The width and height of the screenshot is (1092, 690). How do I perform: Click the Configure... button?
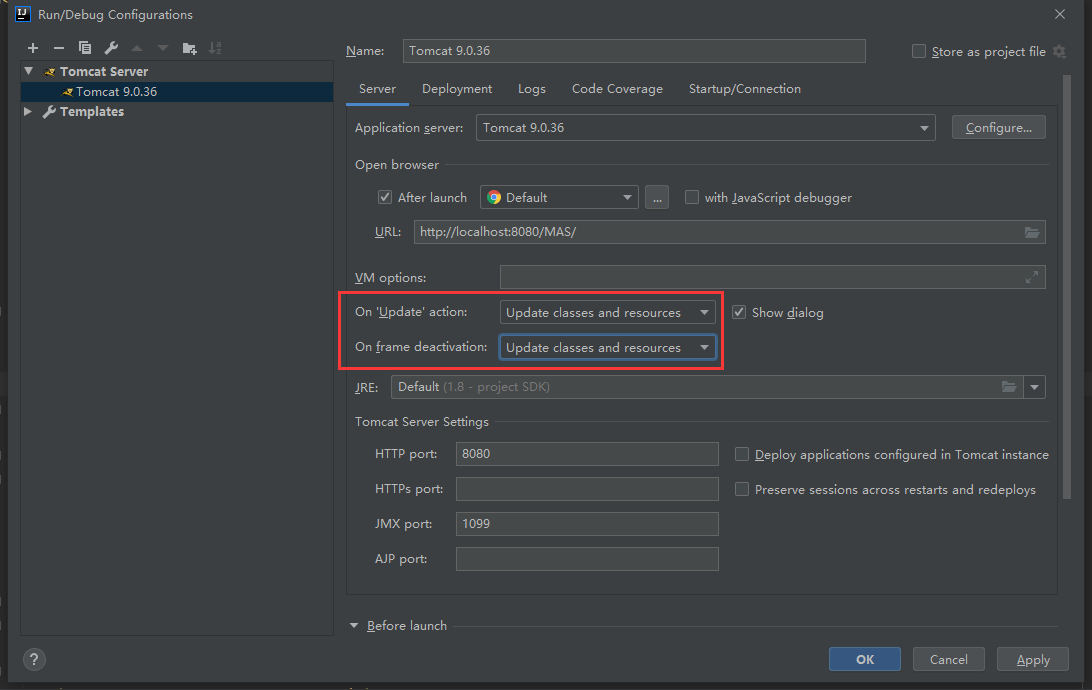pos(998,128)
